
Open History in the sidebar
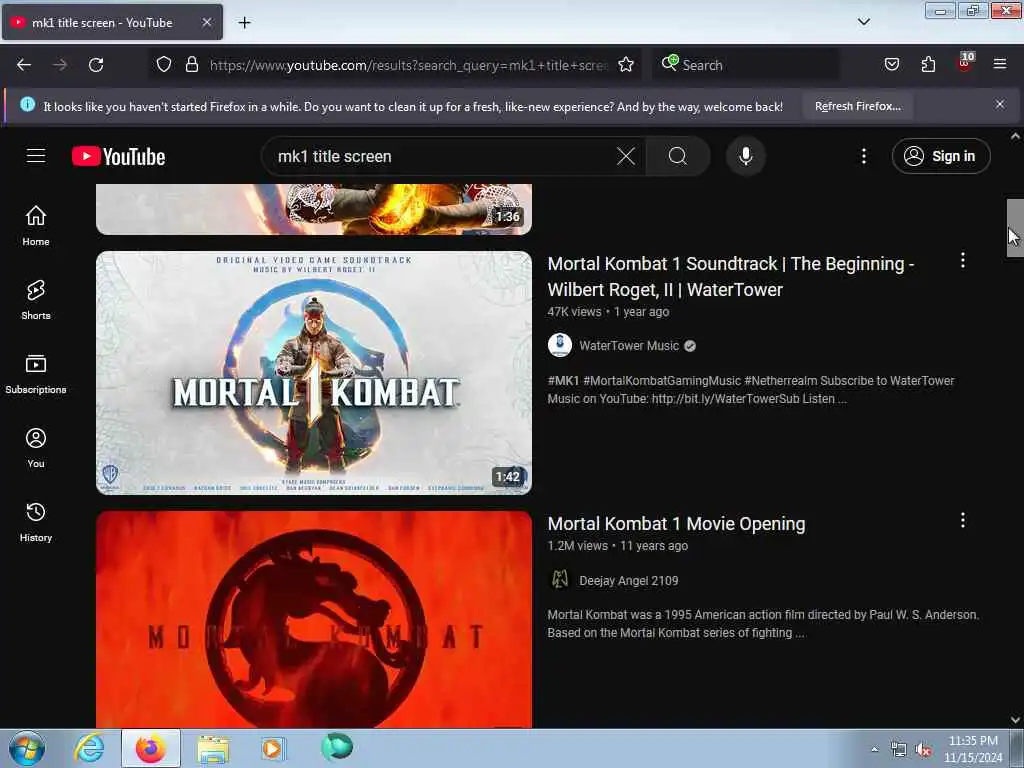[x=36, y=522]
